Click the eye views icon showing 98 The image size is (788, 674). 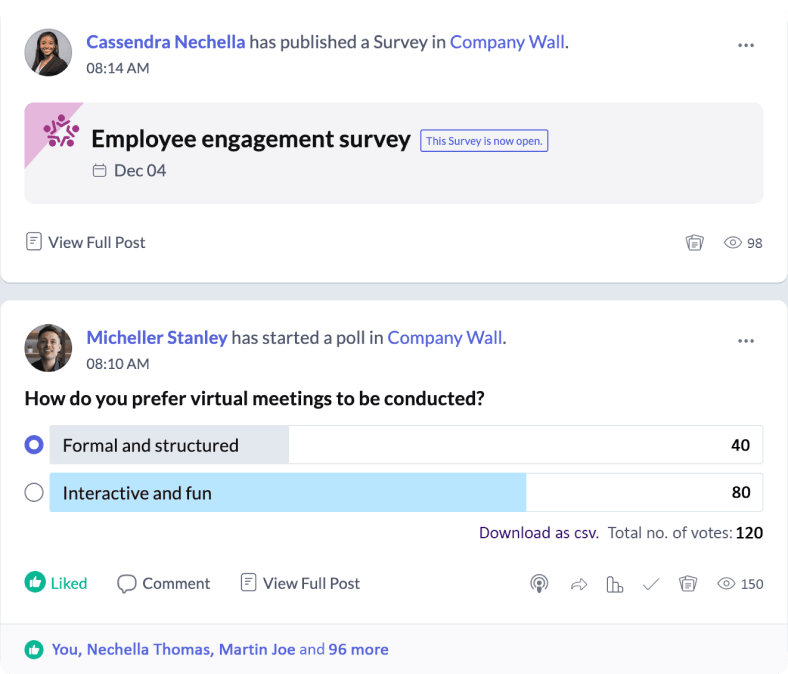pos(733,243)
